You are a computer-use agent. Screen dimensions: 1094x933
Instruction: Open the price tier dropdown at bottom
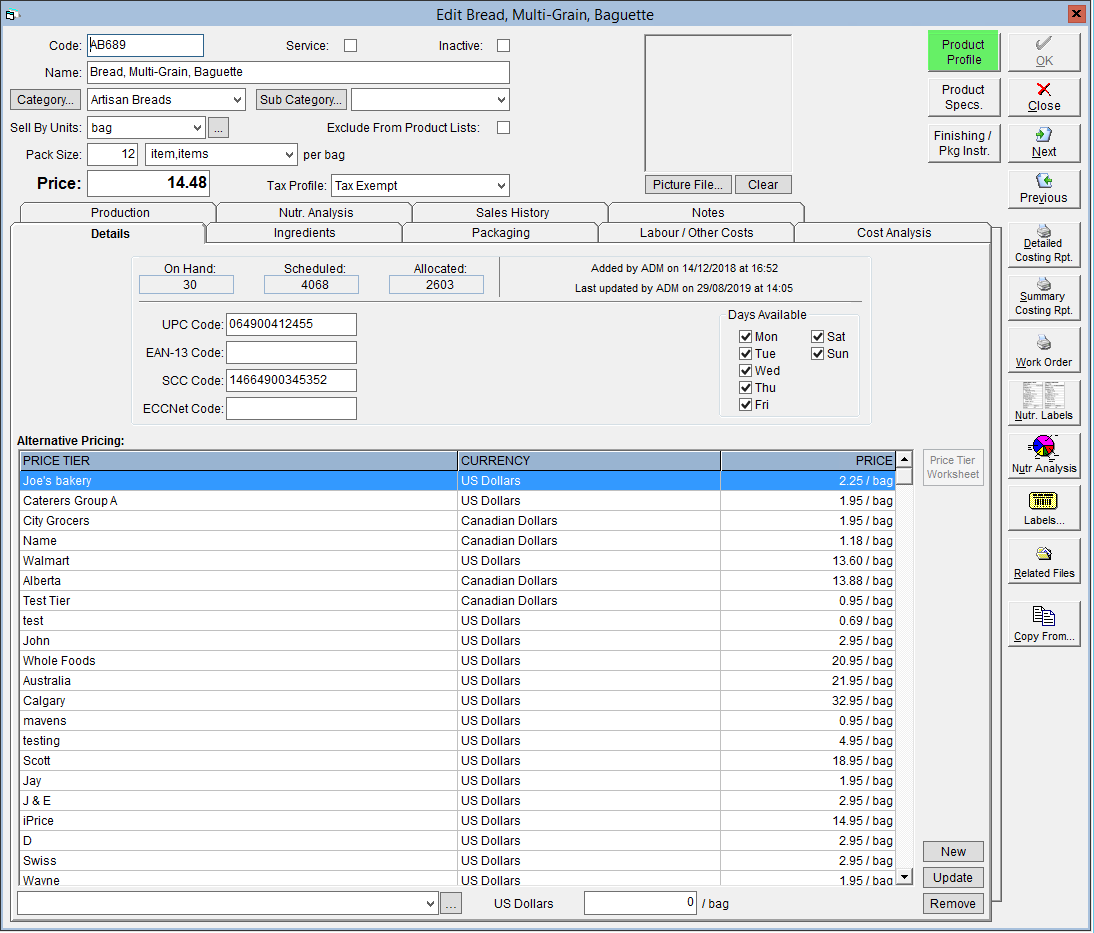click(x=430, y=904)
